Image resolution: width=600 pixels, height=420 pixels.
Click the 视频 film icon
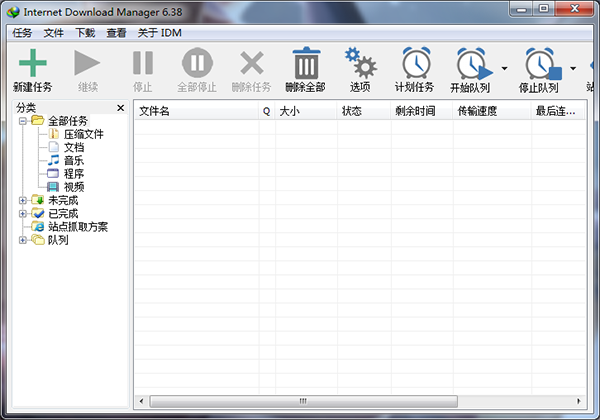53,187
